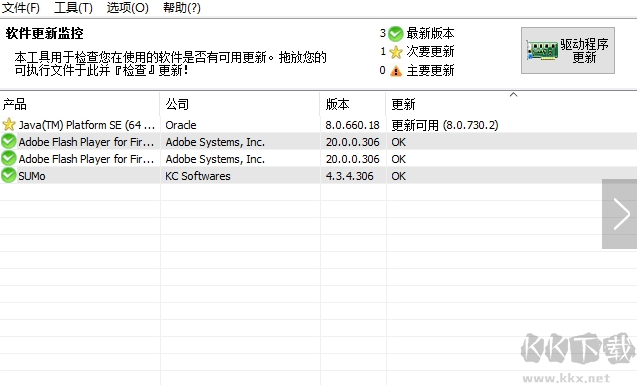The height and width of the screenshot is (385, 637).
Task: Sort by the 公司 column header
Action: point(240,104)
